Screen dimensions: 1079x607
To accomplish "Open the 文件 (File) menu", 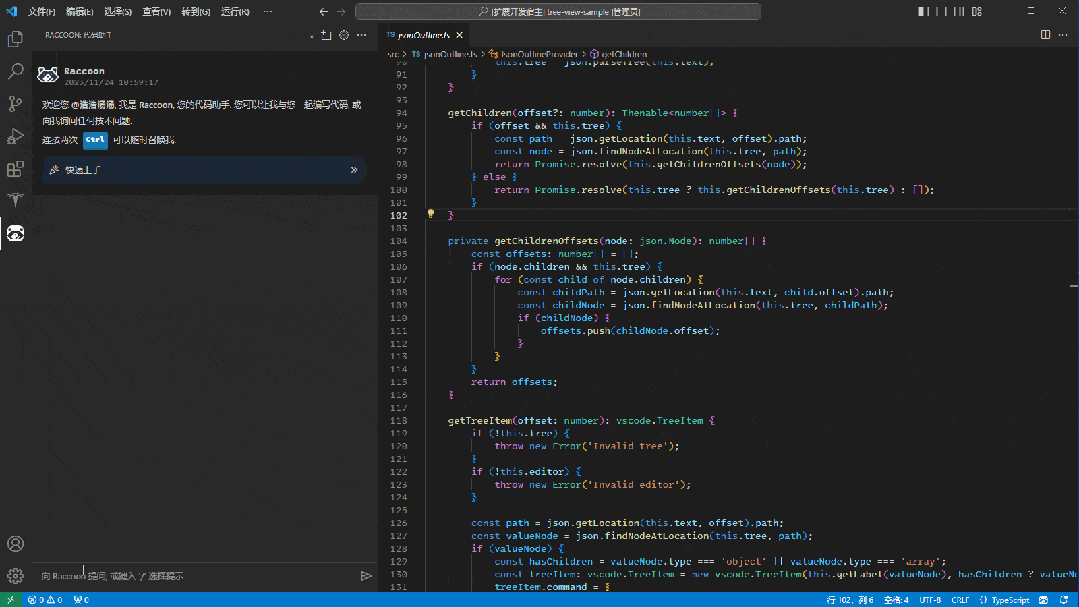I will tap(42, 12).
